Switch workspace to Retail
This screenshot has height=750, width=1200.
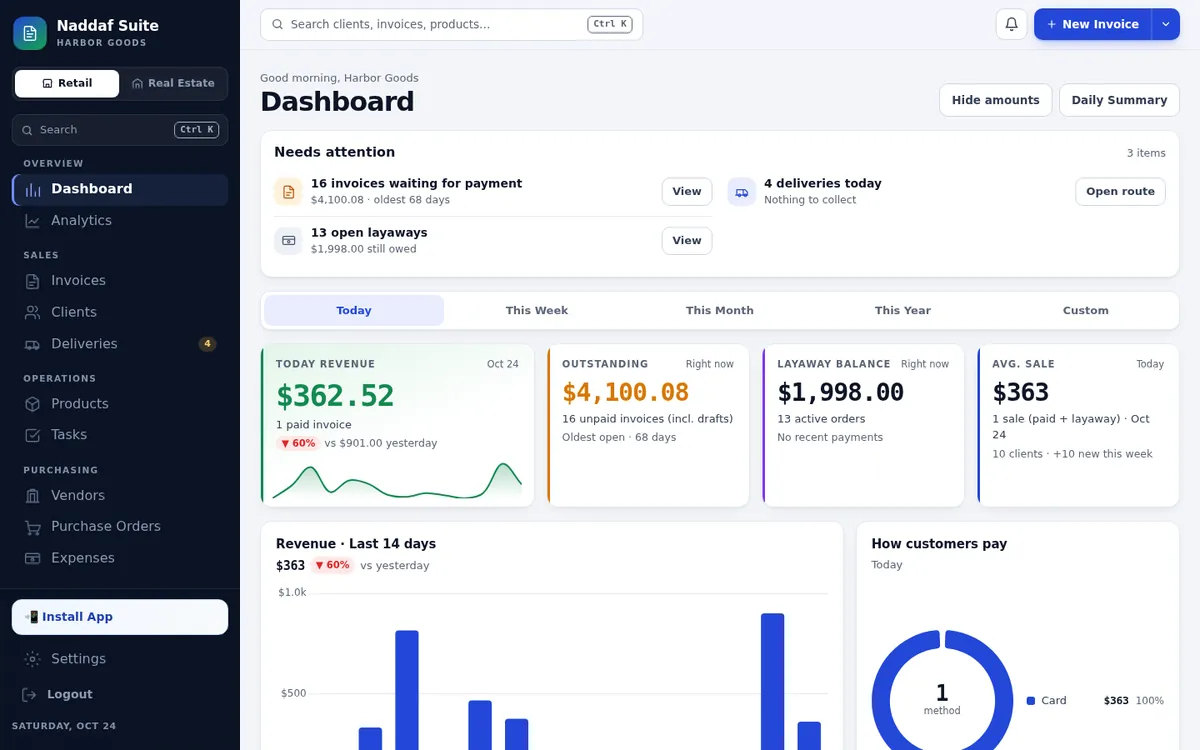point(67,84)
